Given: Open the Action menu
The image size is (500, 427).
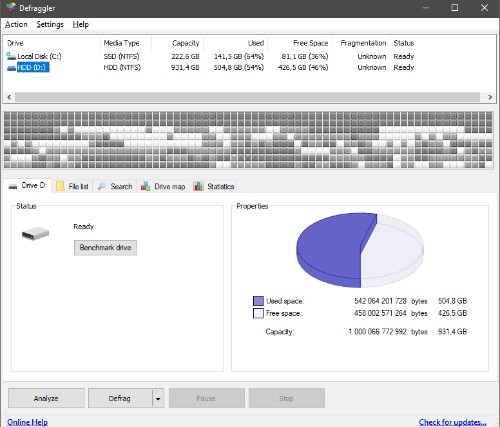Looking at the screenshot, I should (x=16, y=25).
